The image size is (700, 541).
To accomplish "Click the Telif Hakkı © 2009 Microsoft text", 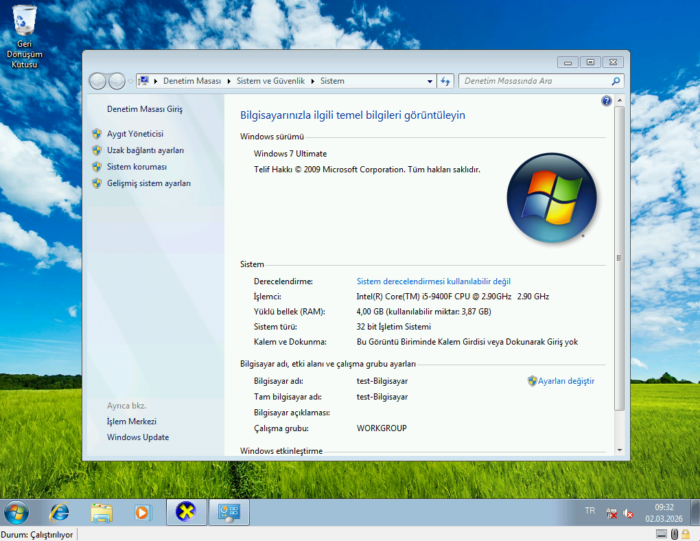I will (367, 170).
